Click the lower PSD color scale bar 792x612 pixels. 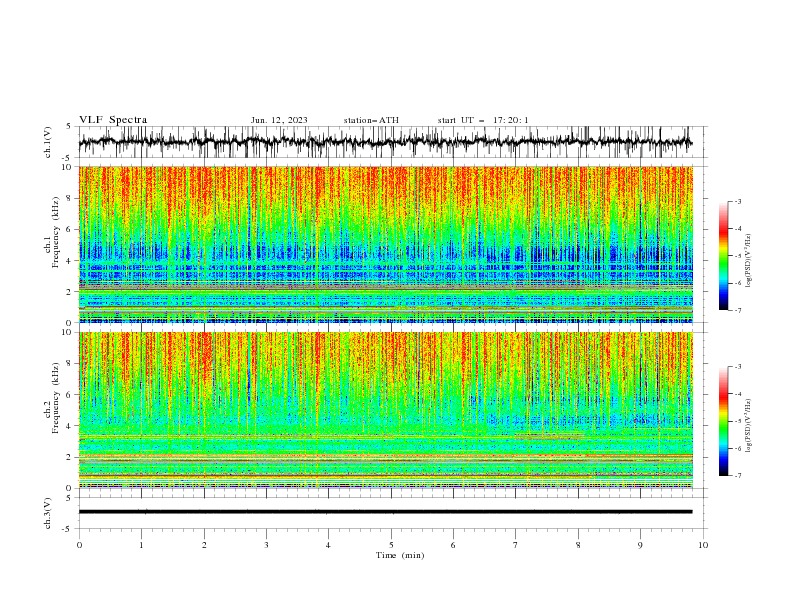point(723,421)
